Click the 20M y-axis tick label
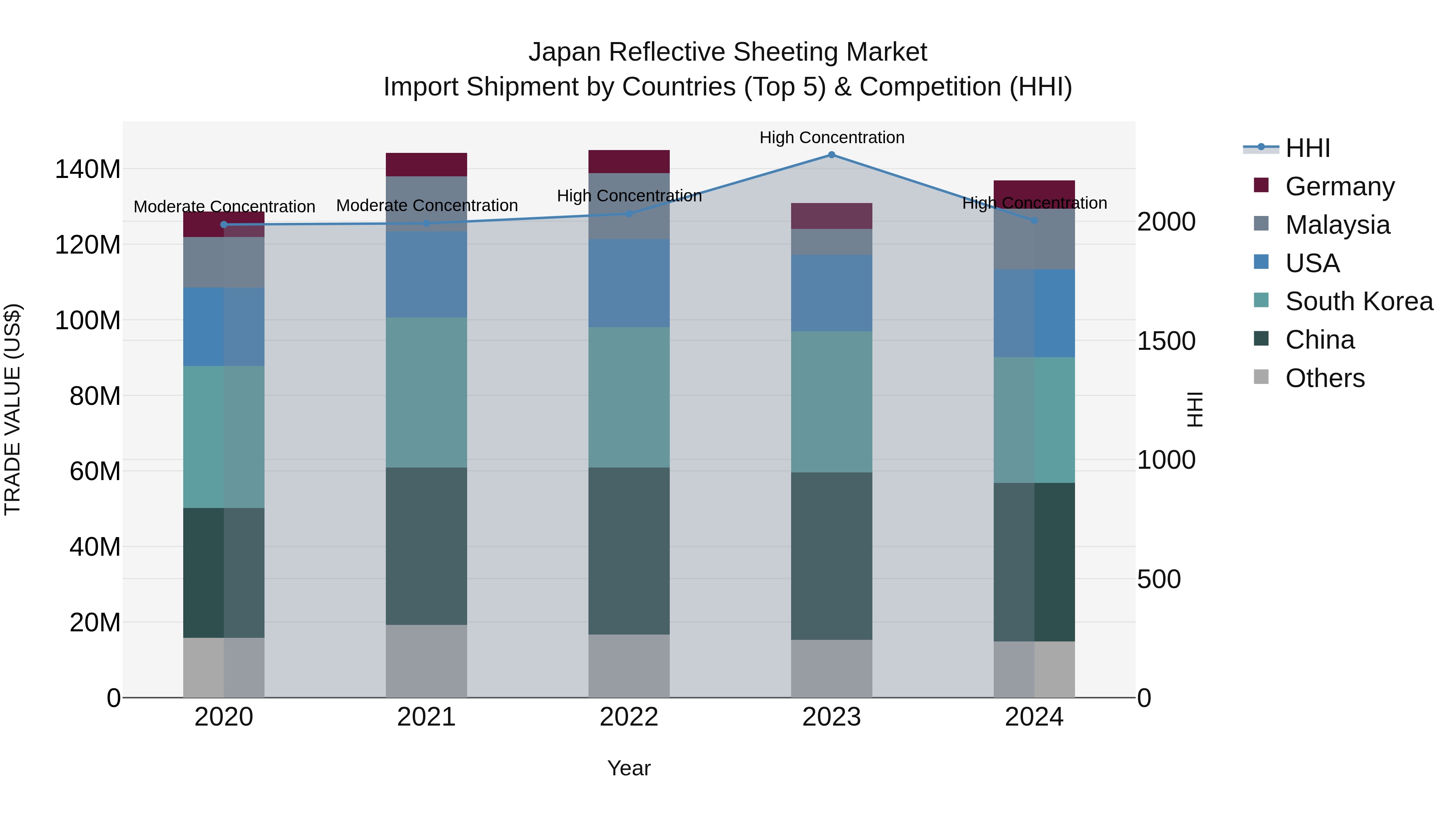Viewport: 1456px width, 819px height. tap(95, 622)
